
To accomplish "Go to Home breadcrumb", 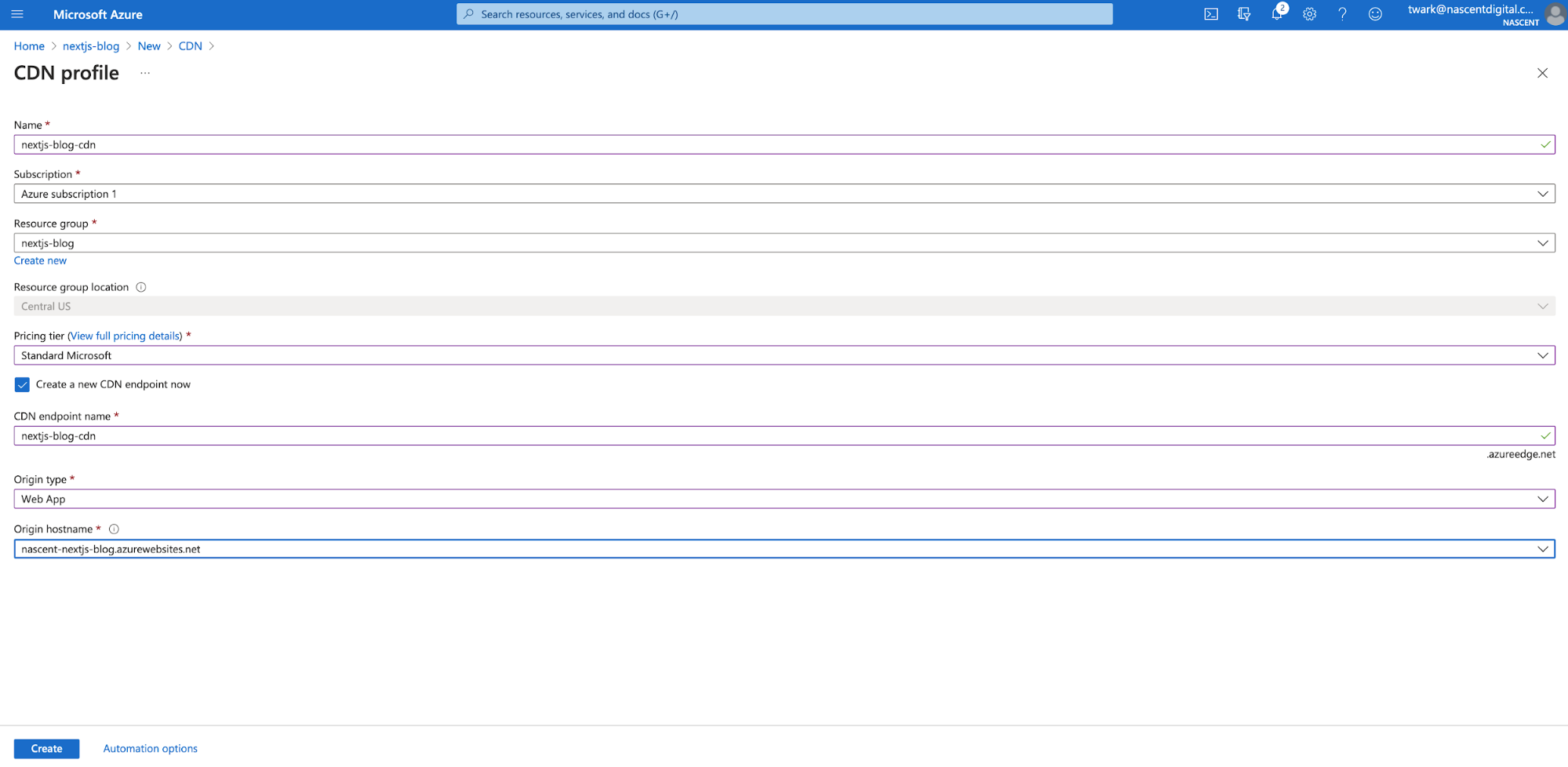I will pos(29,46).
